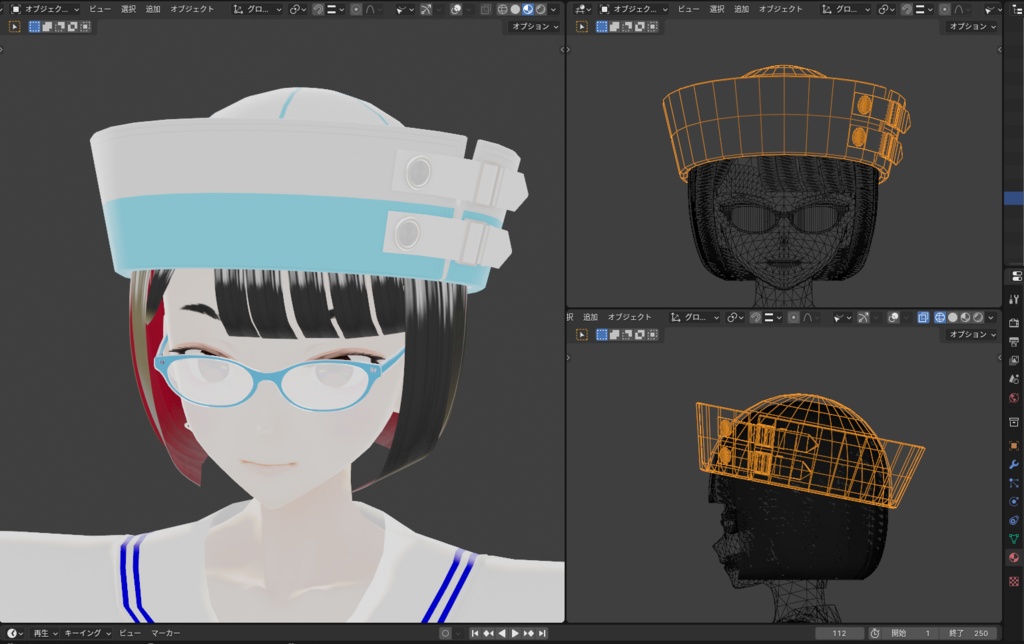This screenshot has width=1024, height=644.
Task: Select Box tool icon in left viewport
Action: pos(14,27)
